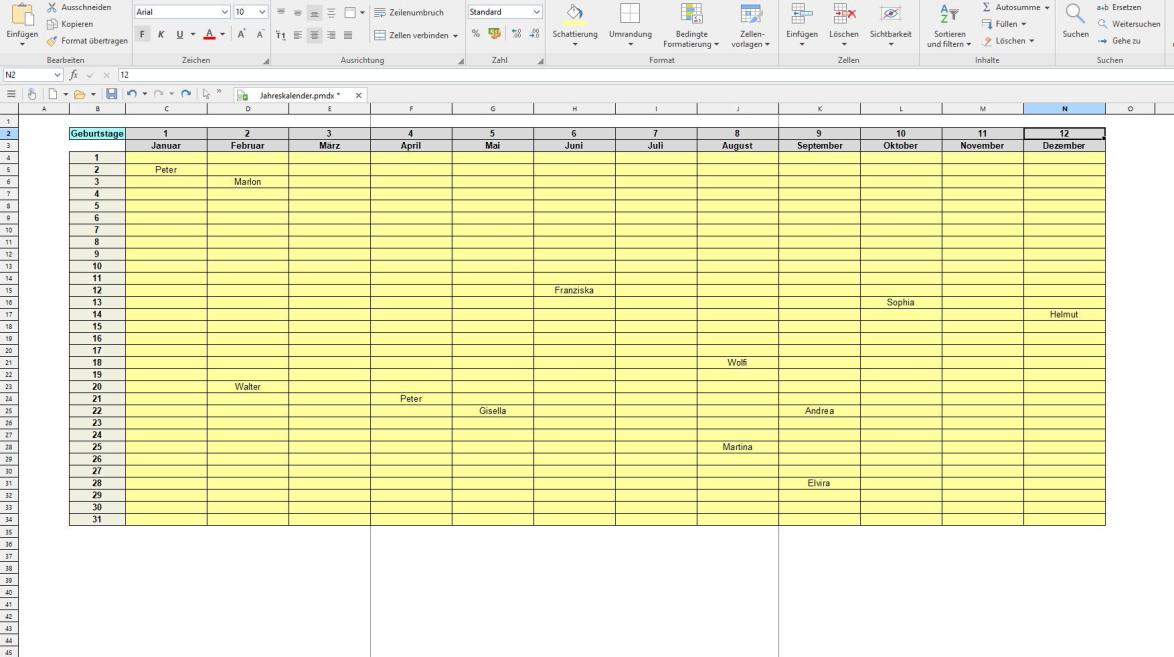Toggle italic formatting button K
1174x657 pixels.
click(159, 34)
